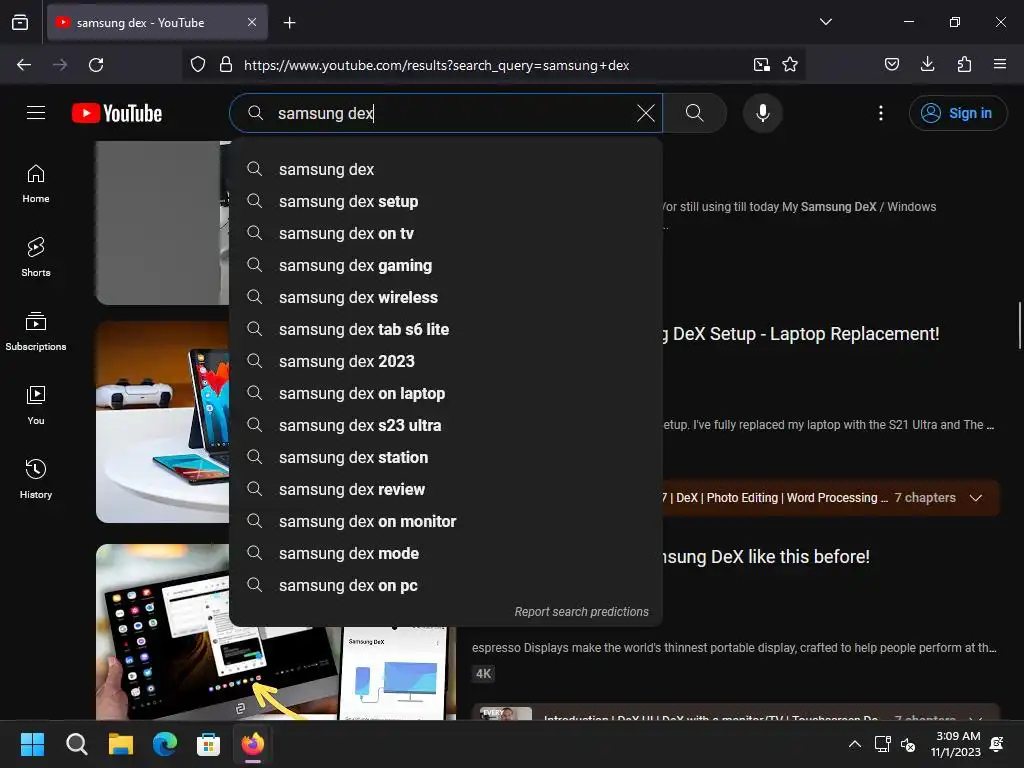Viewport: 1024px width, 768px height.
Task: Open Windows taskbar search
Action: click(76, 744)
